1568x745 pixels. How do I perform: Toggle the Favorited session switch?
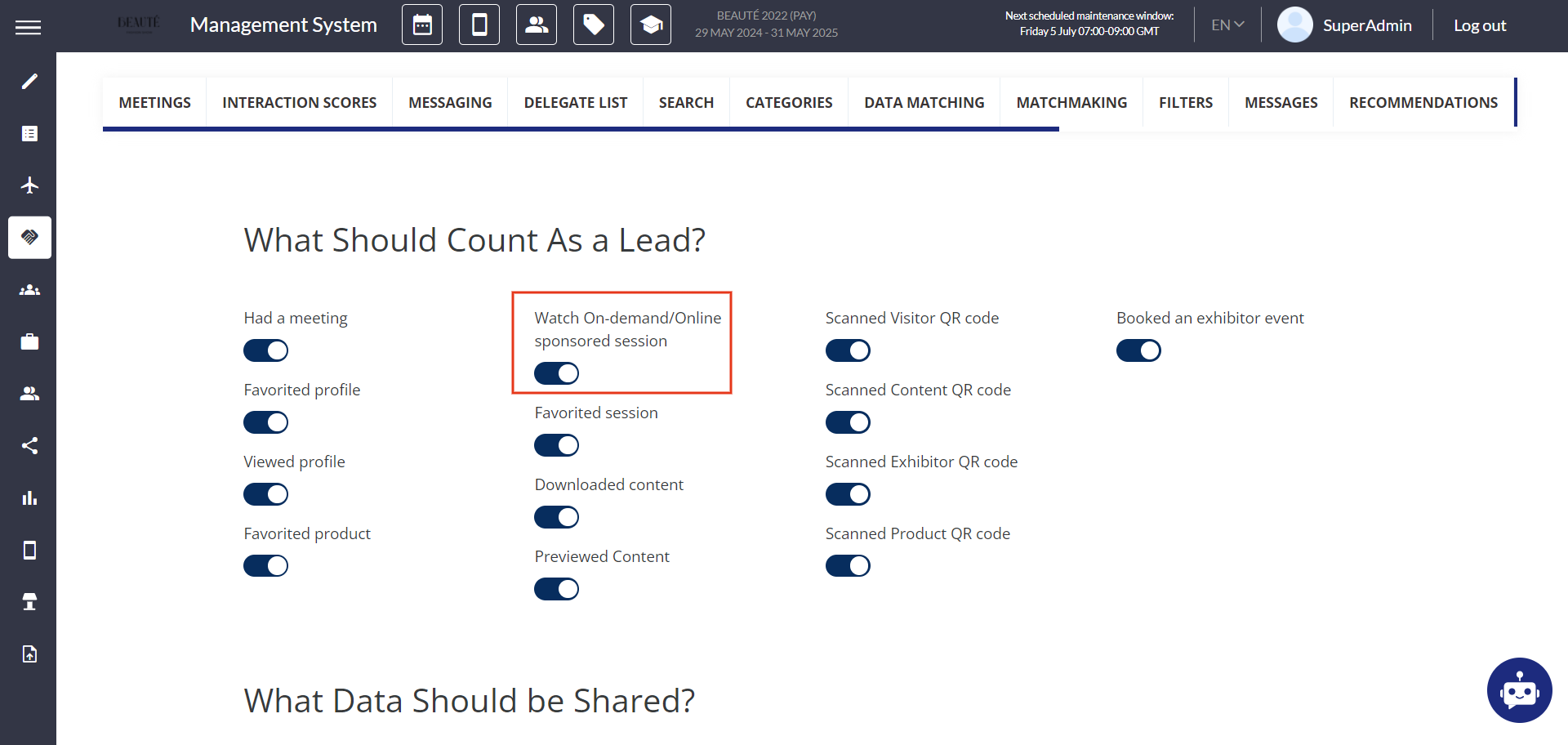[557, 445]
